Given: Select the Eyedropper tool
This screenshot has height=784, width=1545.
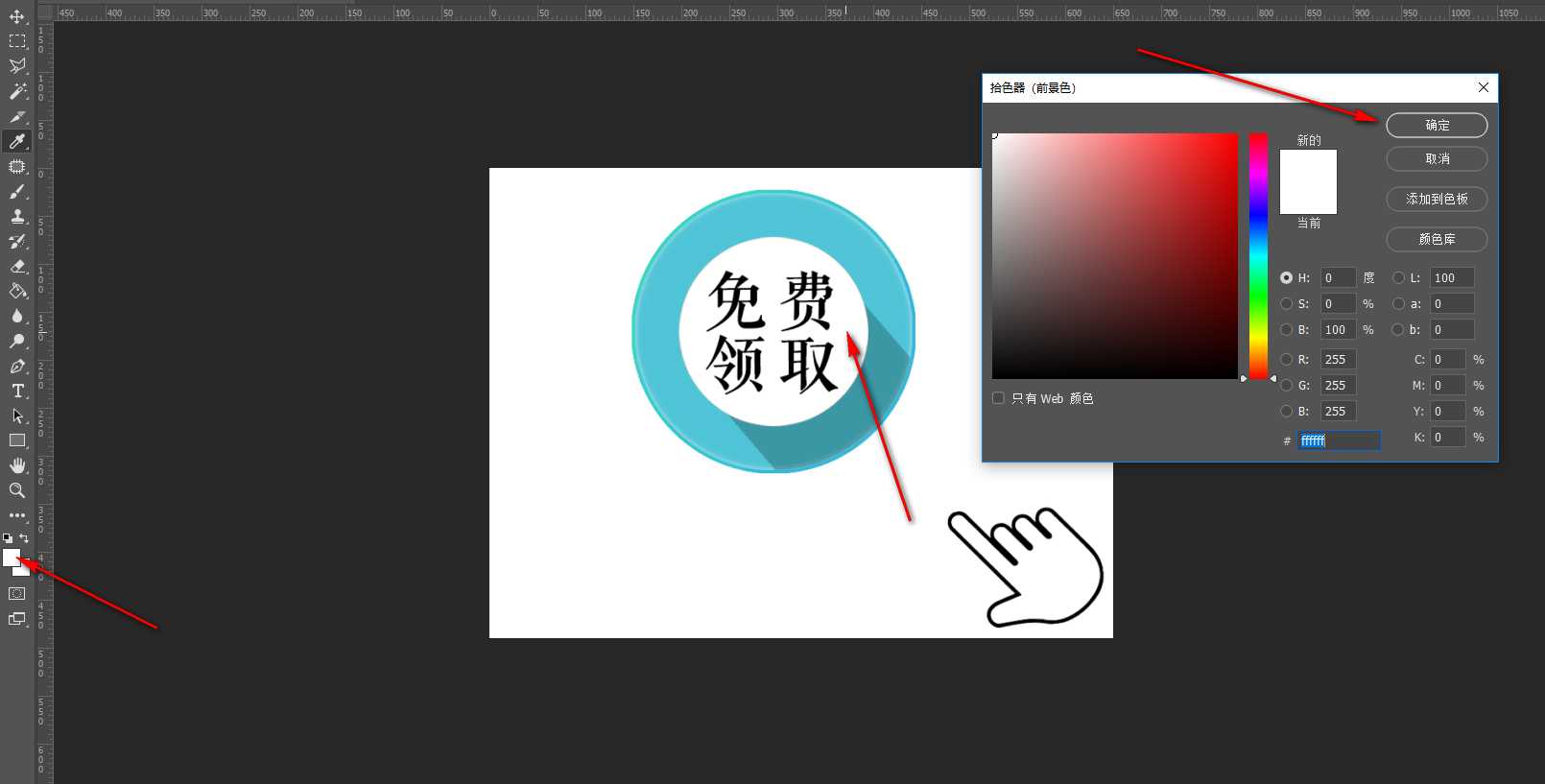Looking at the screenshot, I should [17, 141].
